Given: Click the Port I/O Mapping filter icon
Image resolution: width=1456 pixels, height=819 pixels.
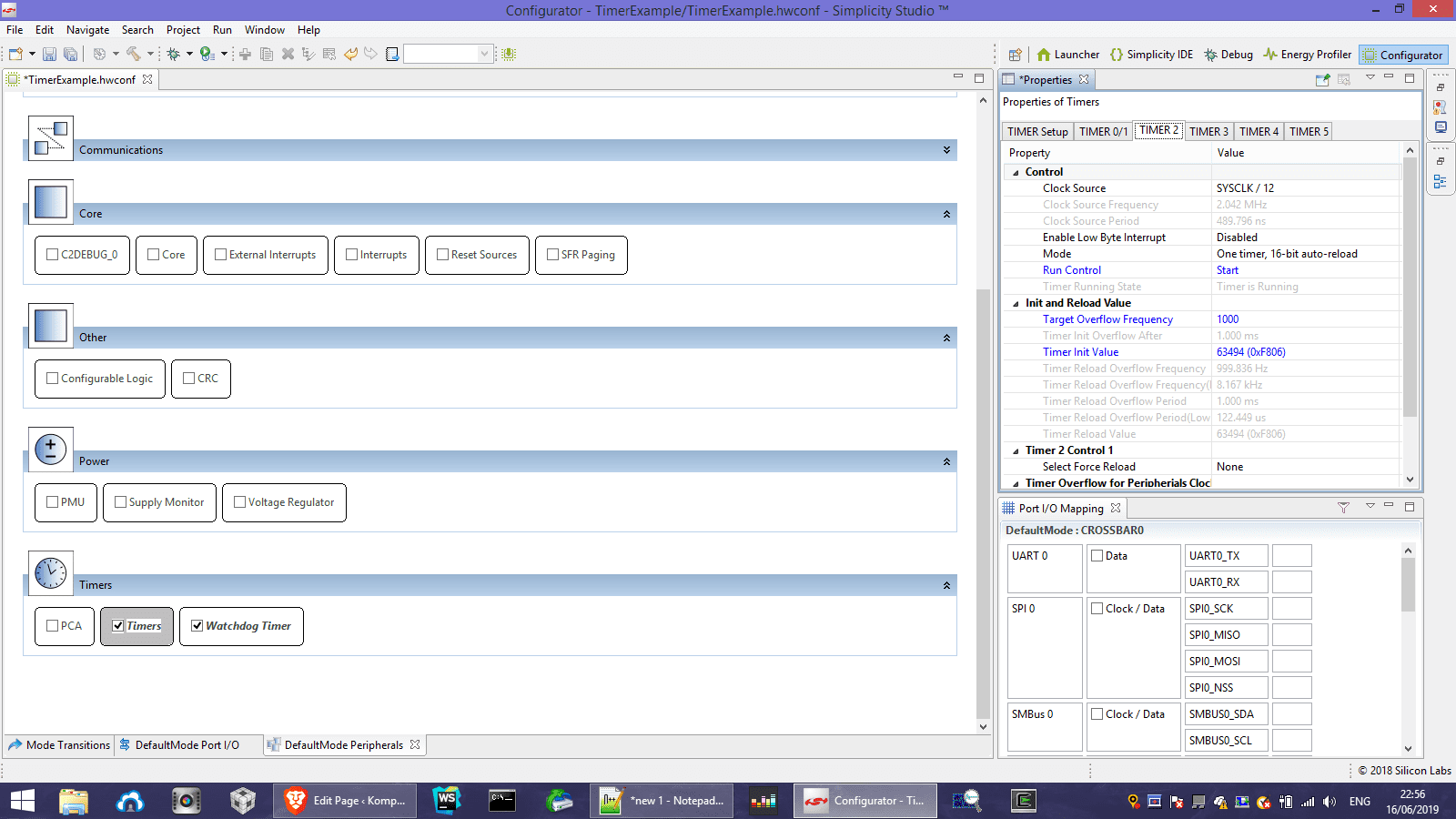Looking at the screenshot, I should tap(1343, 508).
